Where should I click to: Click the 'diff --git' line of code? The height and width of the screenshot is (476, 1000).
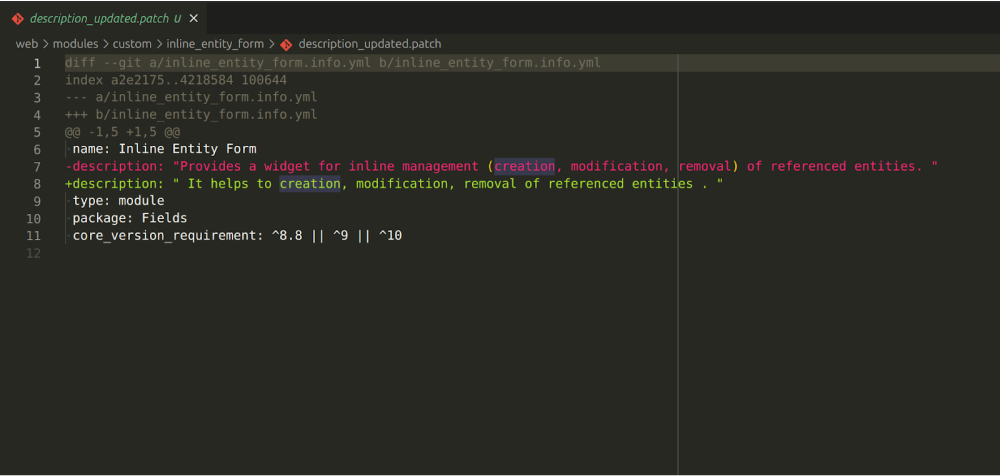tap(333, 63)
